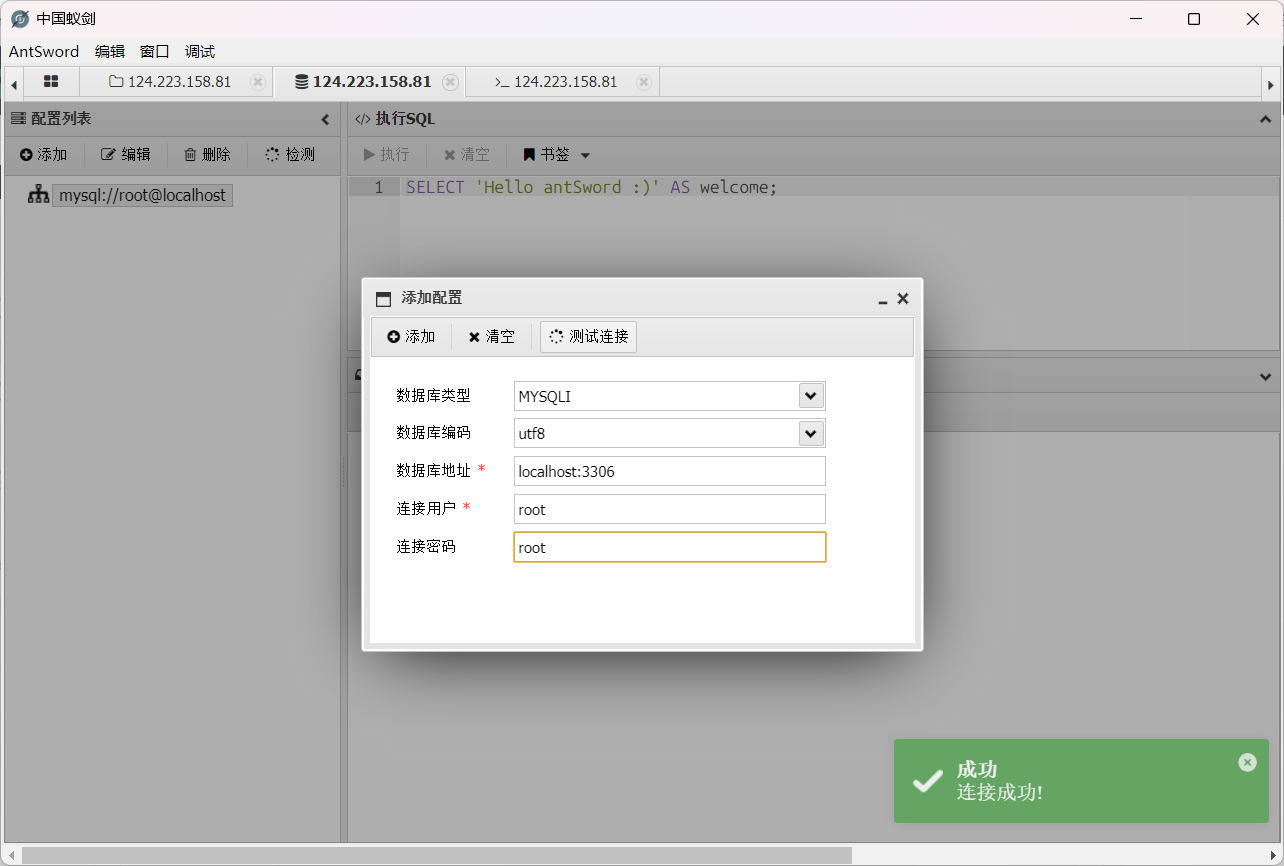Focus the 连接密码 input field
1284x866 pixels.
(x=670, y=547)
